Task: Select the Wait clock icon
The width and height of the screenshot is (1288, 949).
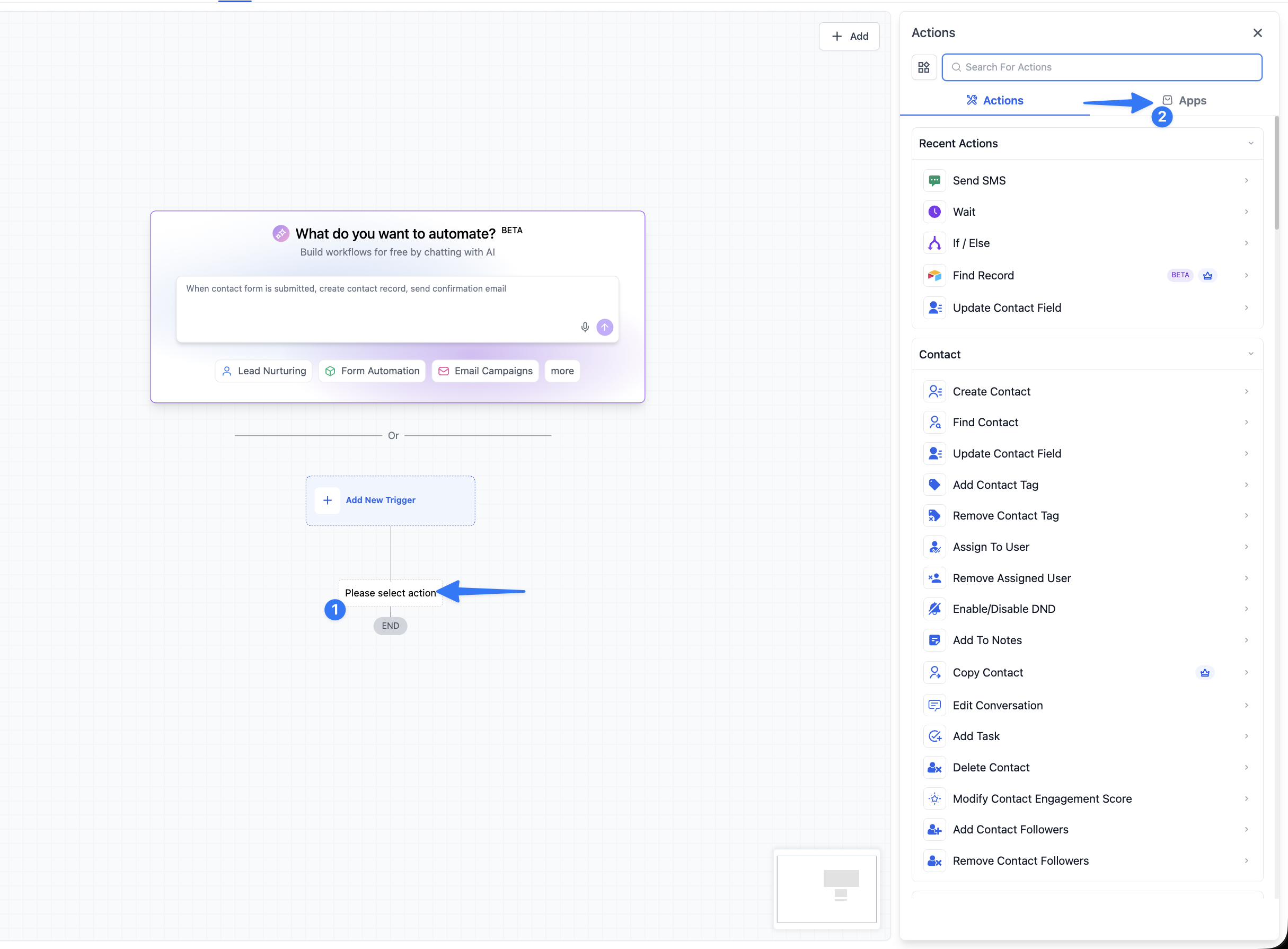Action: click(x=934, y=212)
